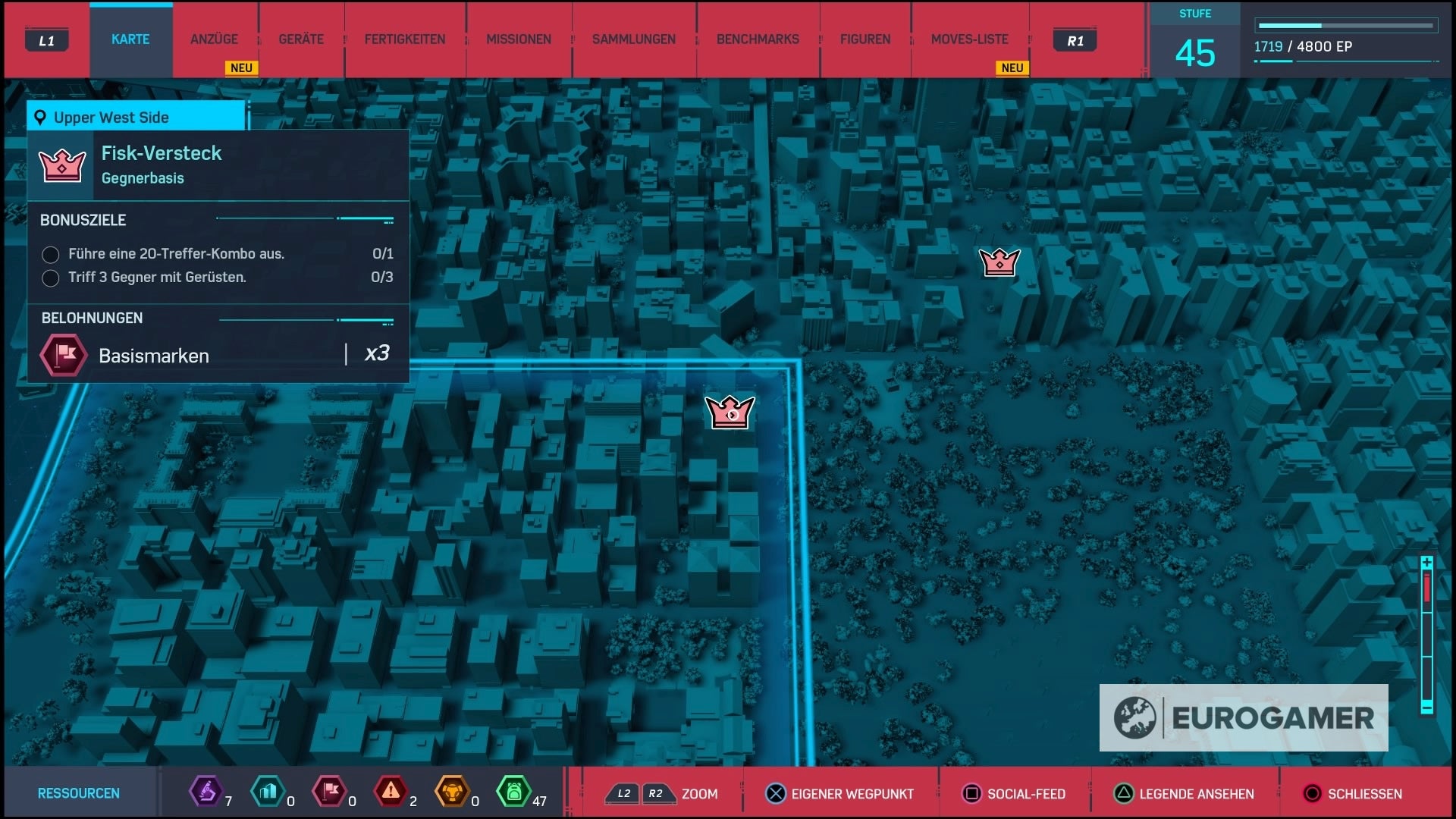Click the Upper West Side district label

click(111, 118)
